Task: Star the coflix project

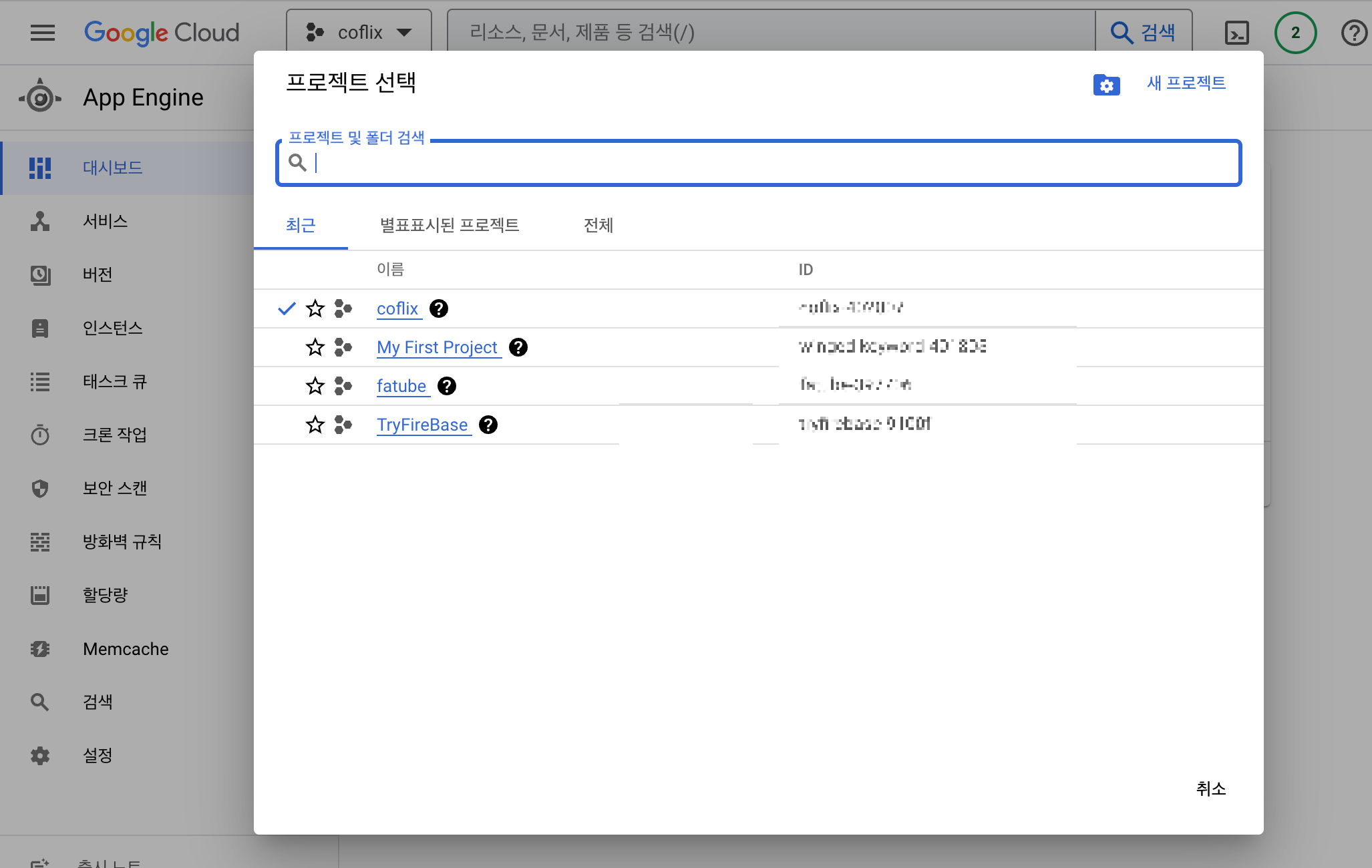Action: click(315, 308)
